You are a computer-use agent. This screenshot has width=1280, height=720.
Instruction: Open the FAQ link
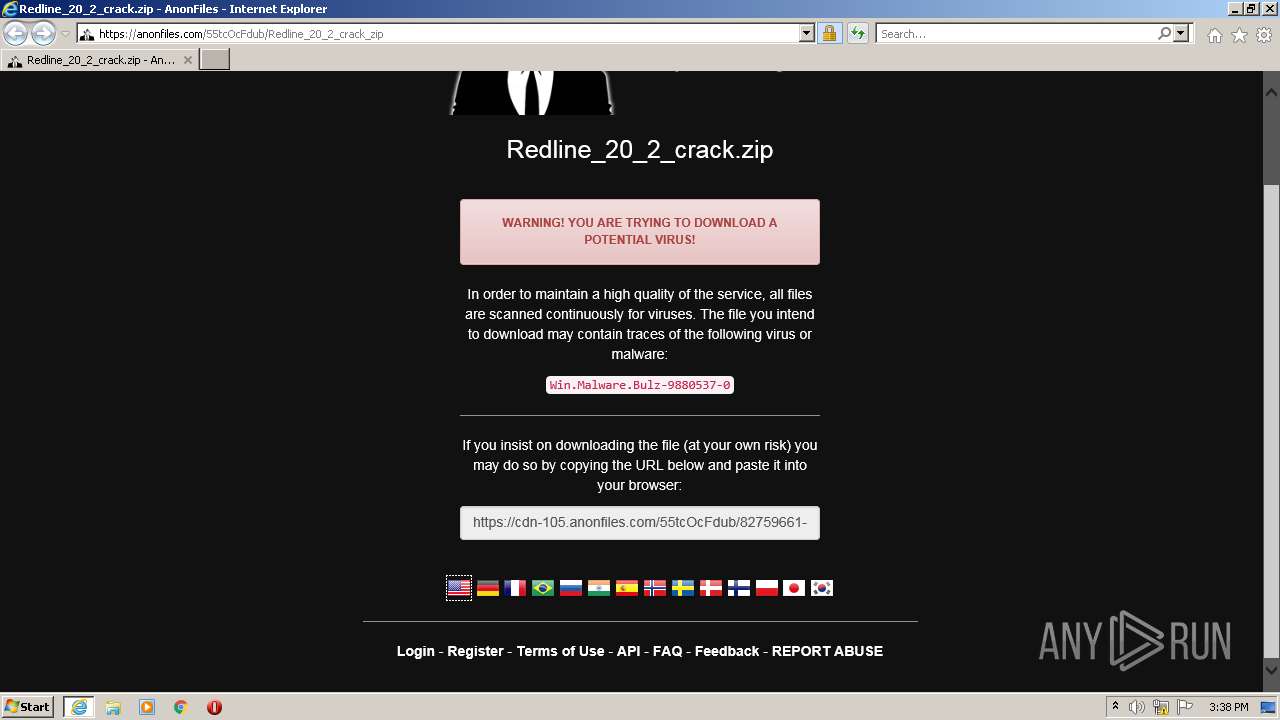click(x=667, y=651)
